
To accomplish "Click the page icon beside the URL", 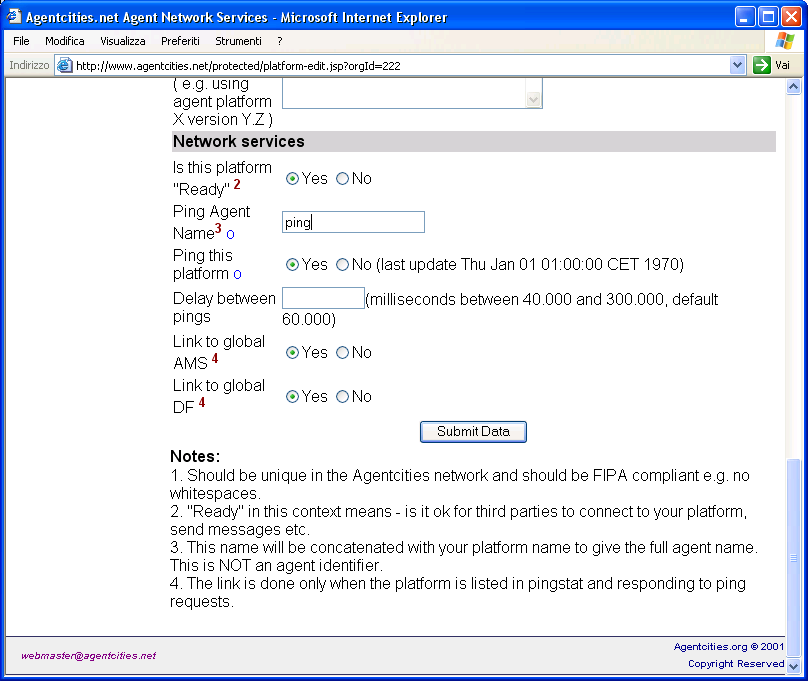I will coord(65,65).
